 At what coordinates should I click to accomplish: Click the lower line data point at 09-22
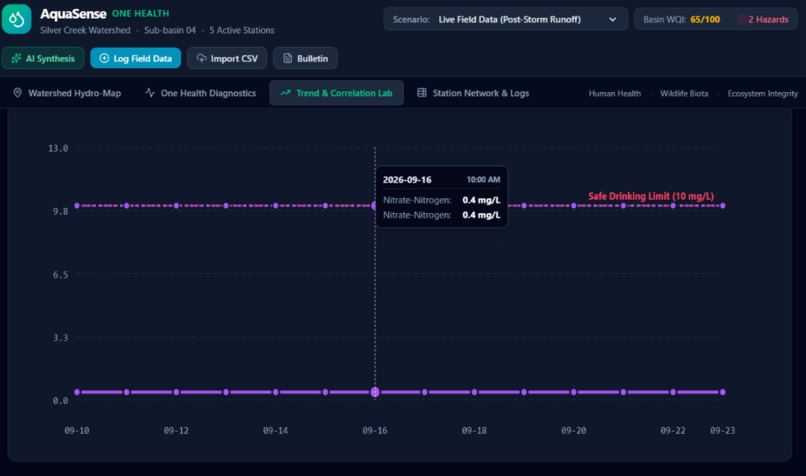click(673, 392)
